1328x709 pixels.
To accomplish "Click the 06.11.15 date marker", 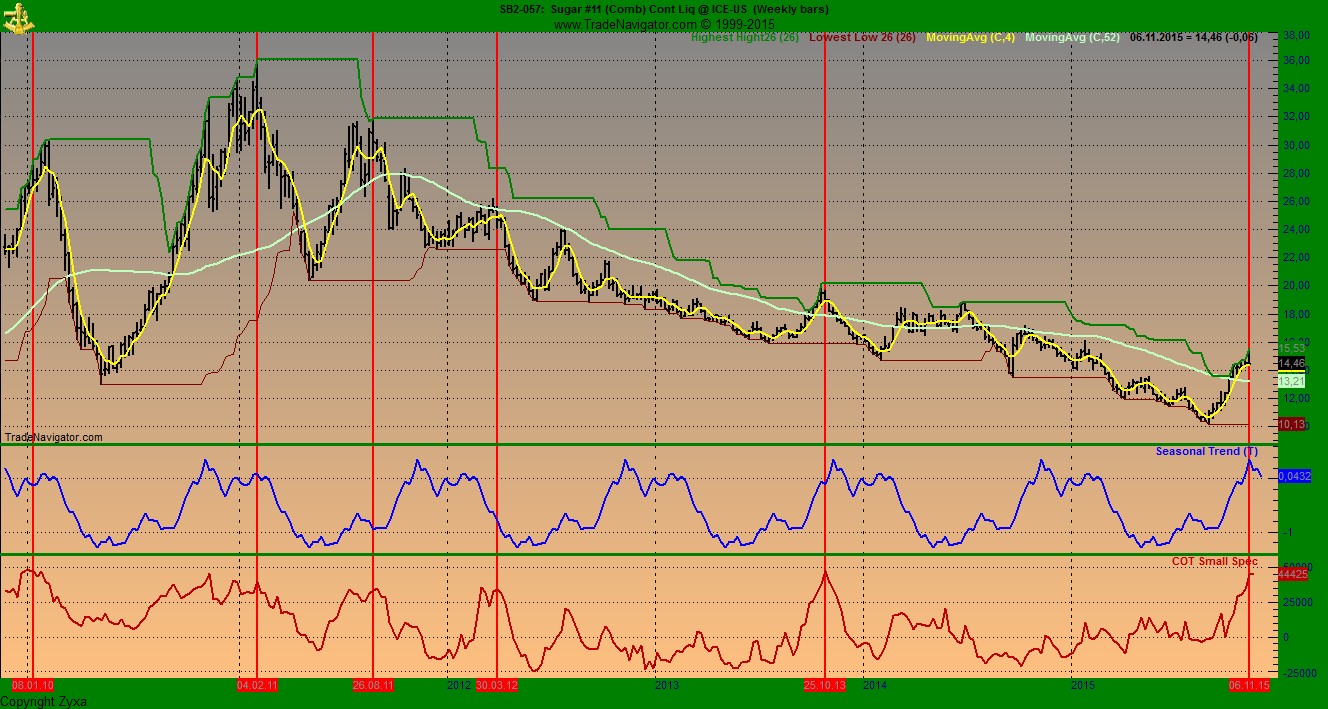I will coord(1249,686).
